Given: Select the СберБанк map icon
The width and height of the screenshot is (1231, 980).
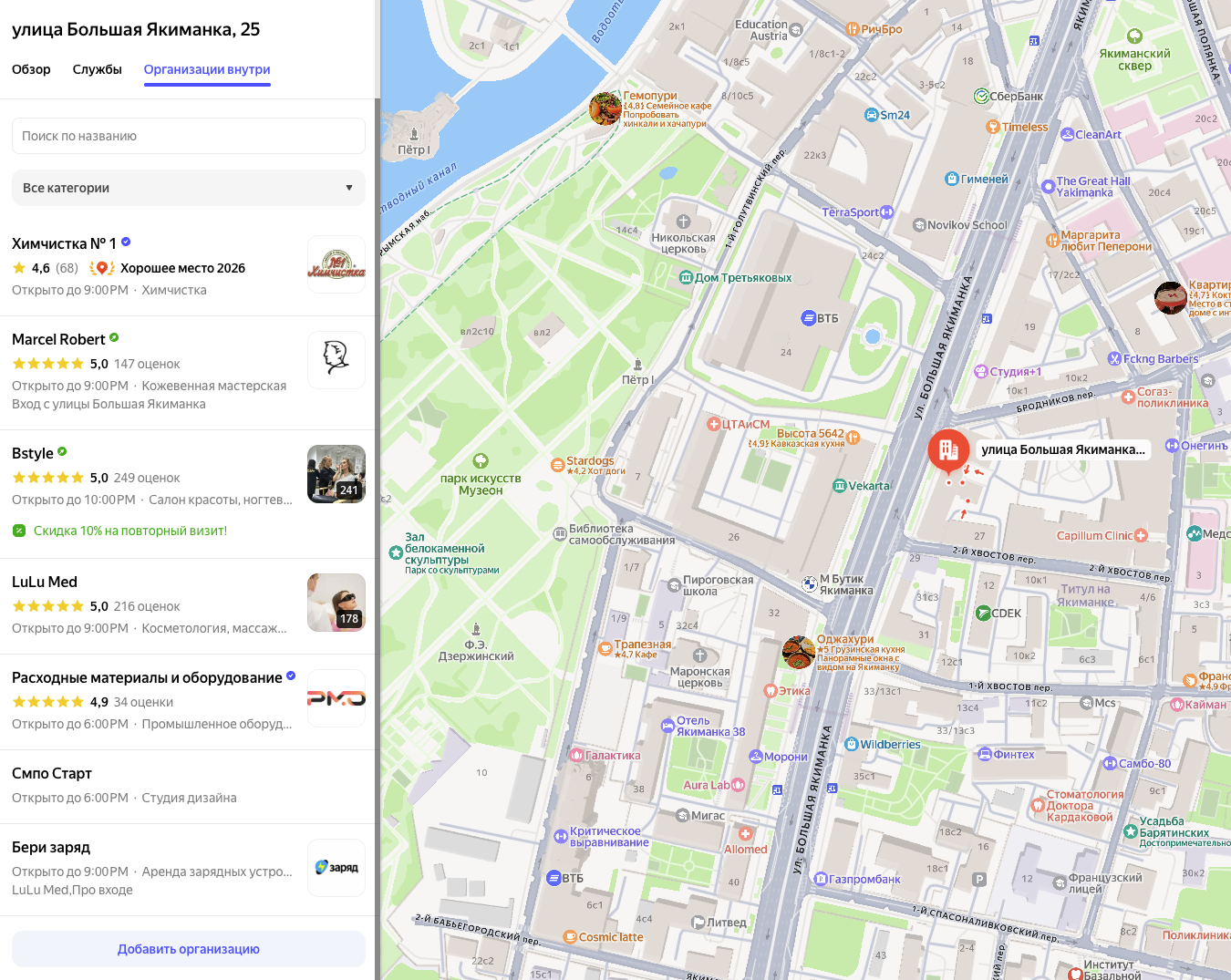Looking at the screenshot, I should 981,97.
